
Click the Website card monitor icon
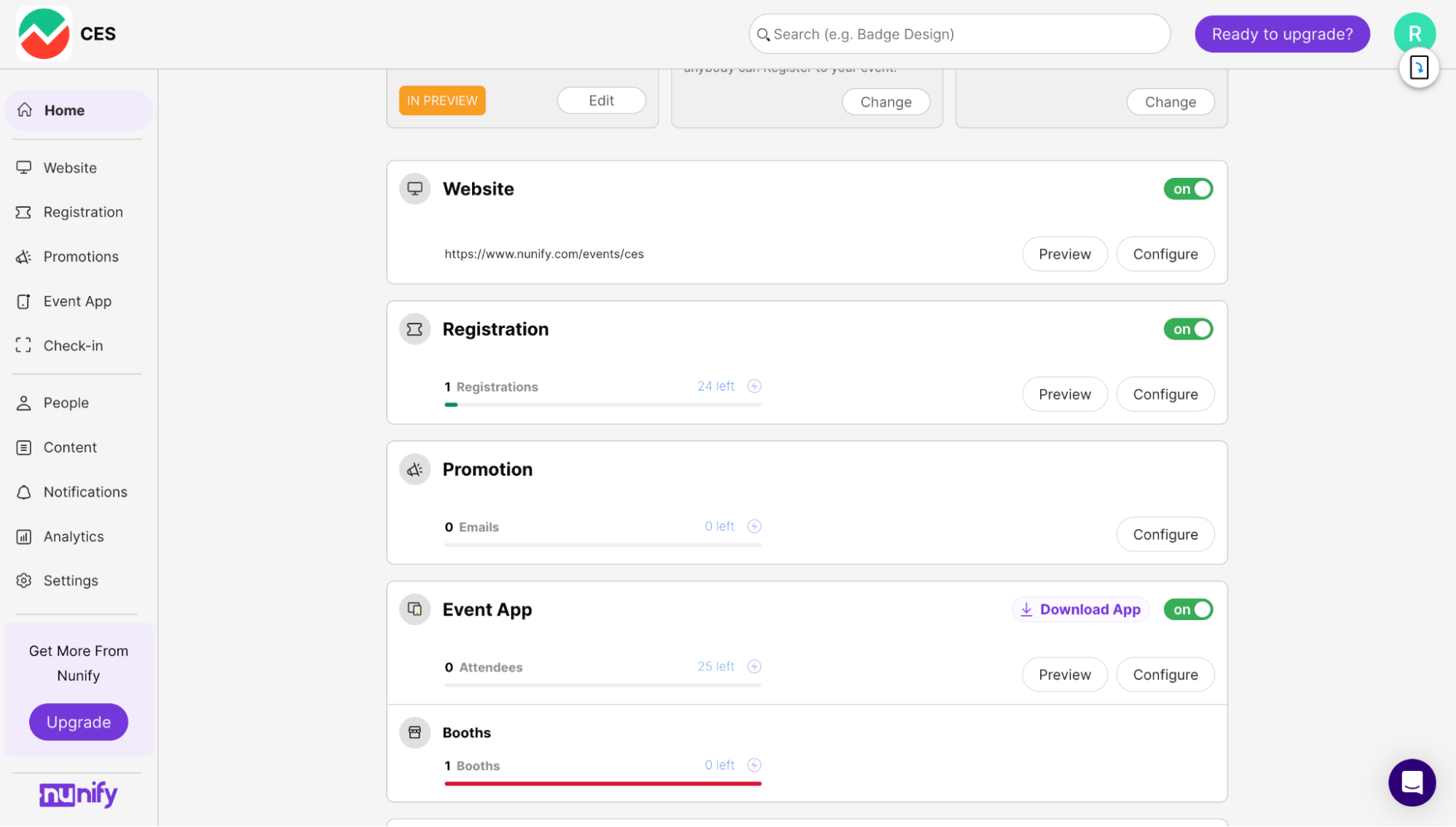[414, 189]
